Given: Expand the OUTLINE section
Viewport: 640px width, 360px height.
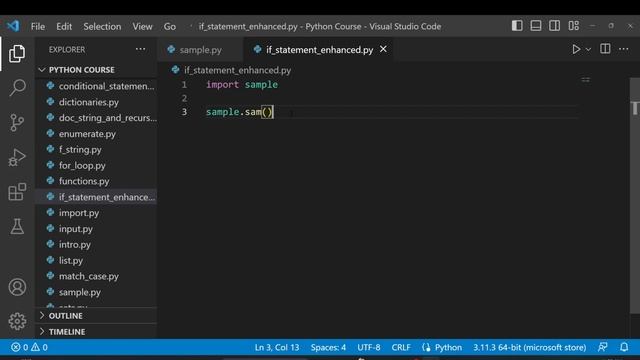Looking at the screenshot, I should tap(96, 316).
